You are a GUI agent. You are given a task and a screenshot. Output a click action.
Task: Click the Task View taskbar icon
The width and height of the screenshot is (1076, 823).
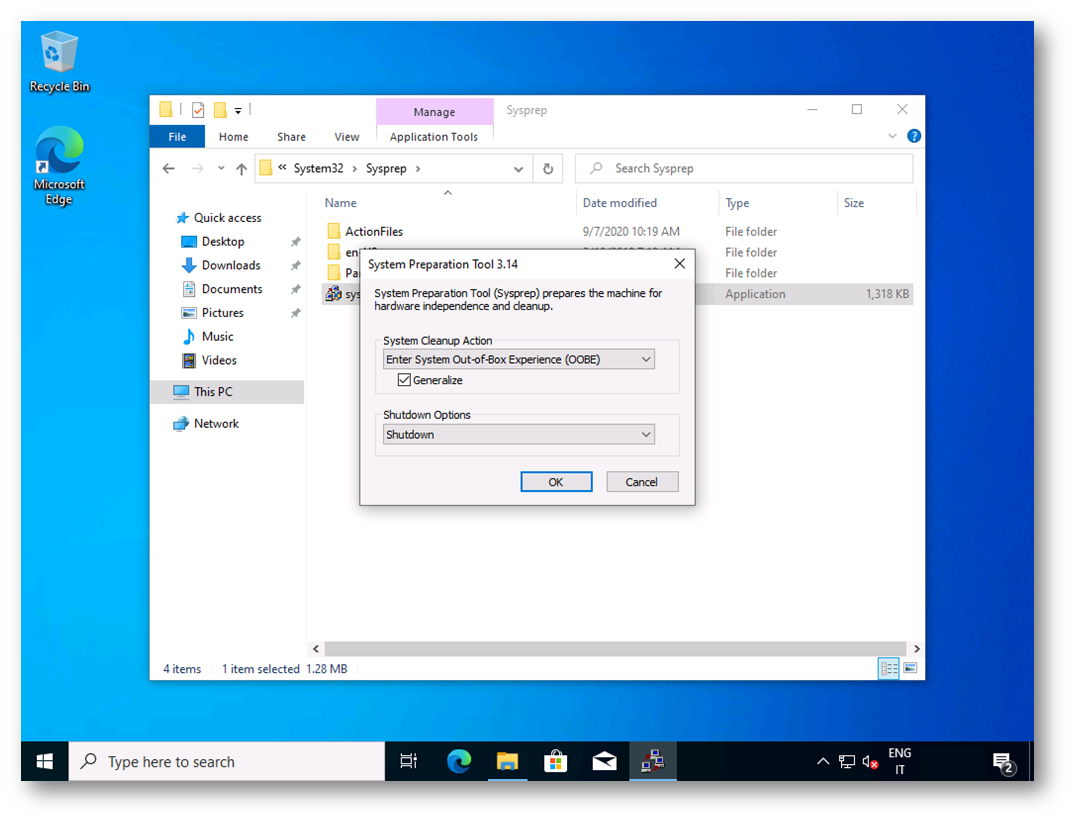pyautogui.click(x=408, y=762)
